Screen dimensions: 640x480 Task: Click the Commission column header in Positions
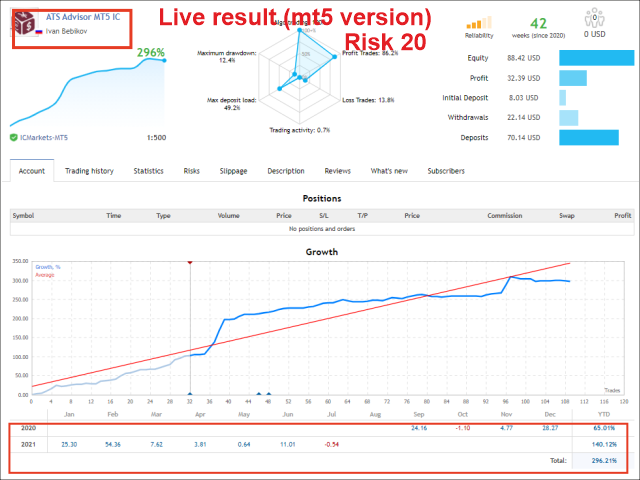tap(504, 216)
